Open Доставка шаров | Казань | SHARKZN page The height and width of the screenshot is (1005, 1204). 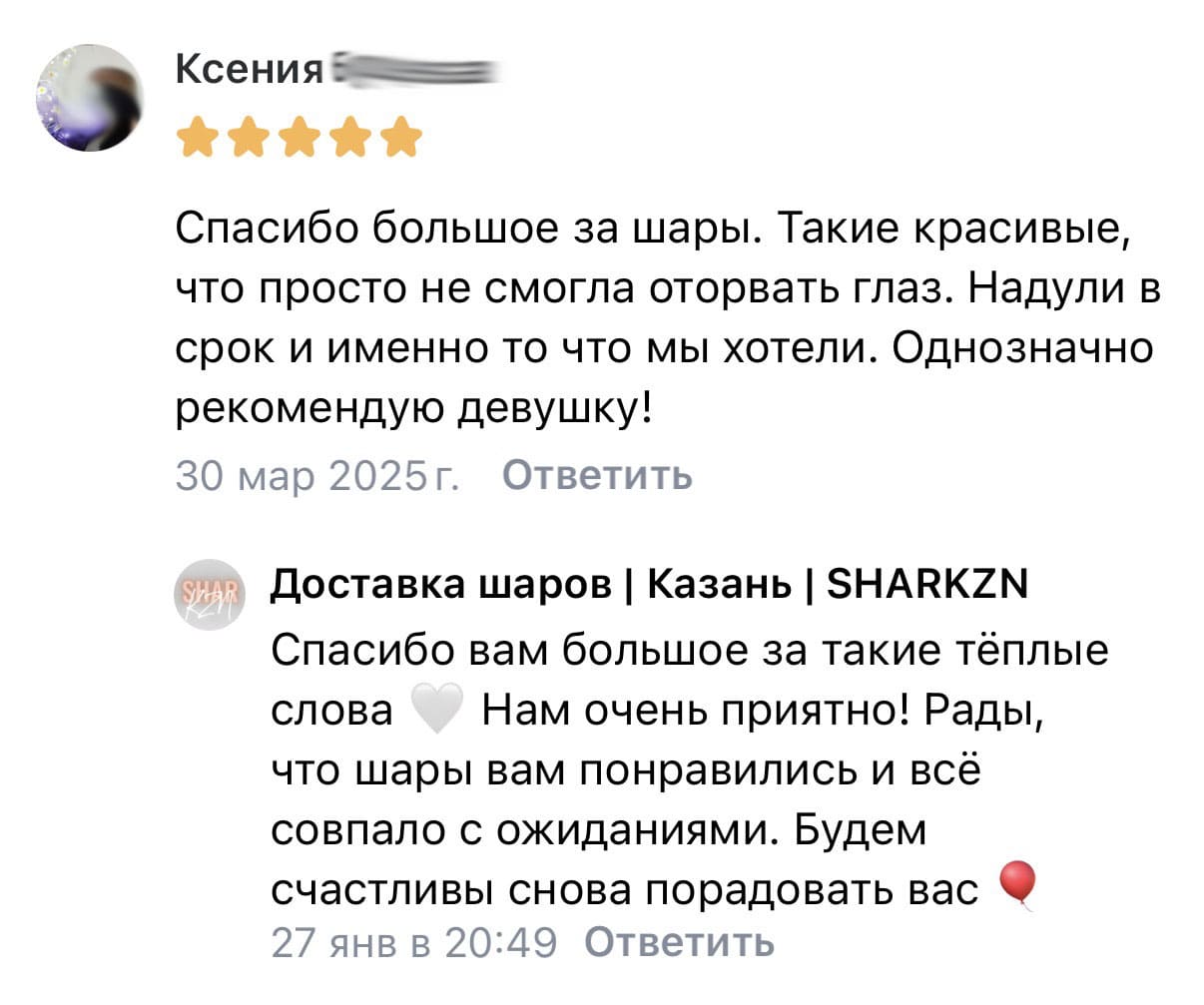[649, 583]
